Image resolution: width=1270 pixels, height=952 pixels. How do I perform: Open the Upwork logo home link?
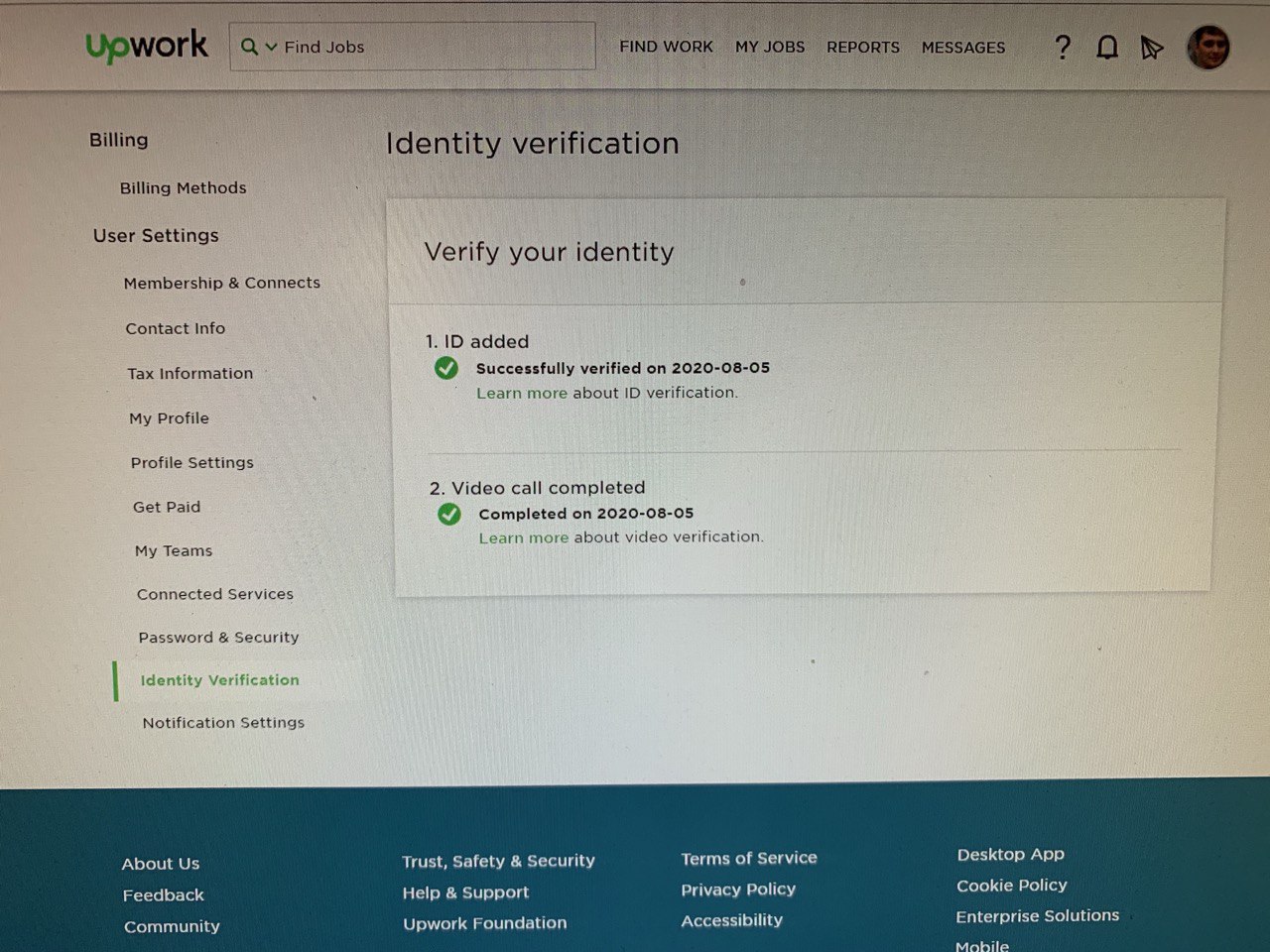[147, 46]
